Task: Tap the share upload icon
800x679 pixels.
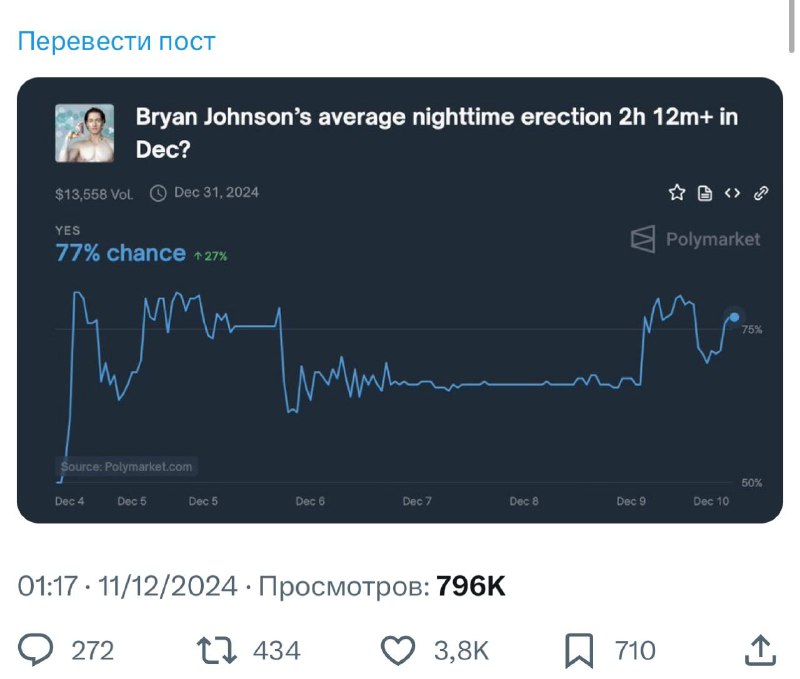Action: (x=760, y=651)
